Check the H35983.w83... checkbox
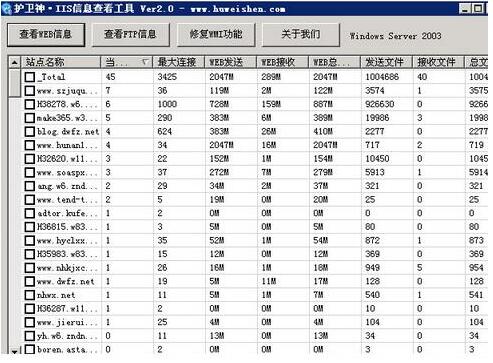493x363 pixels. pyautogui.click(x=30, y=254)
